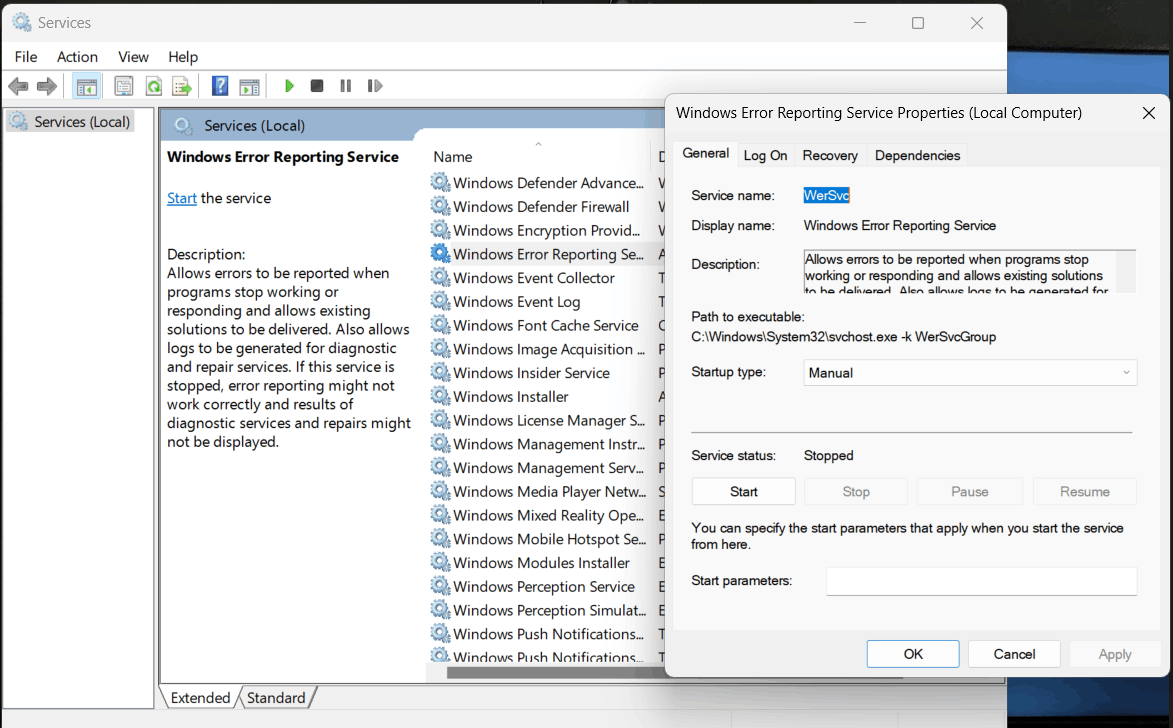Click the disabled Pause button in properties dialog
Image resolution: width=1173 pixels, height=728 pixels.
pos(970,492)
